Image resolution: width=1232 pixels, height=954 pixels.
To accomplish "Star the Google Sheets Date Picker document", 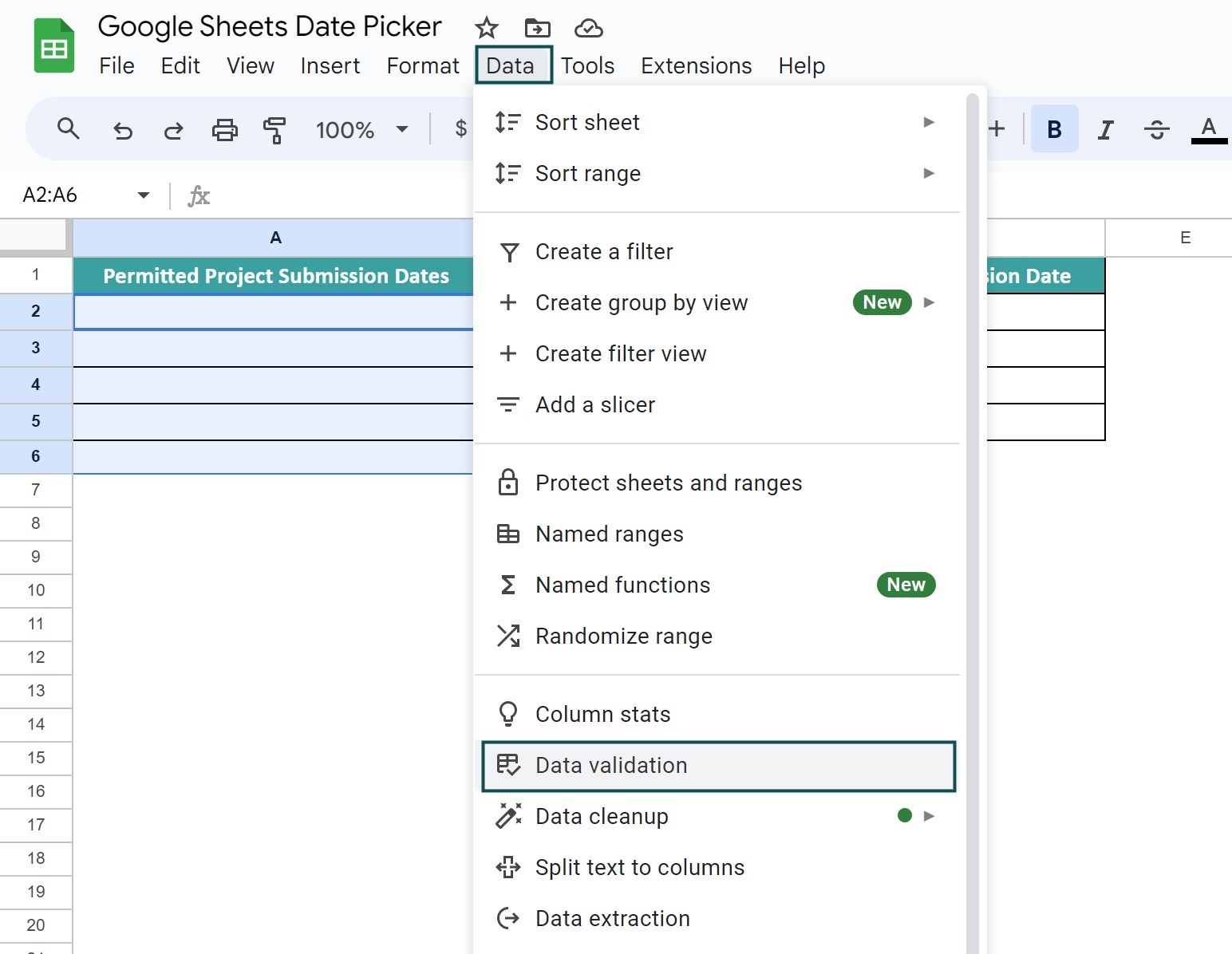I will point(486,29).
